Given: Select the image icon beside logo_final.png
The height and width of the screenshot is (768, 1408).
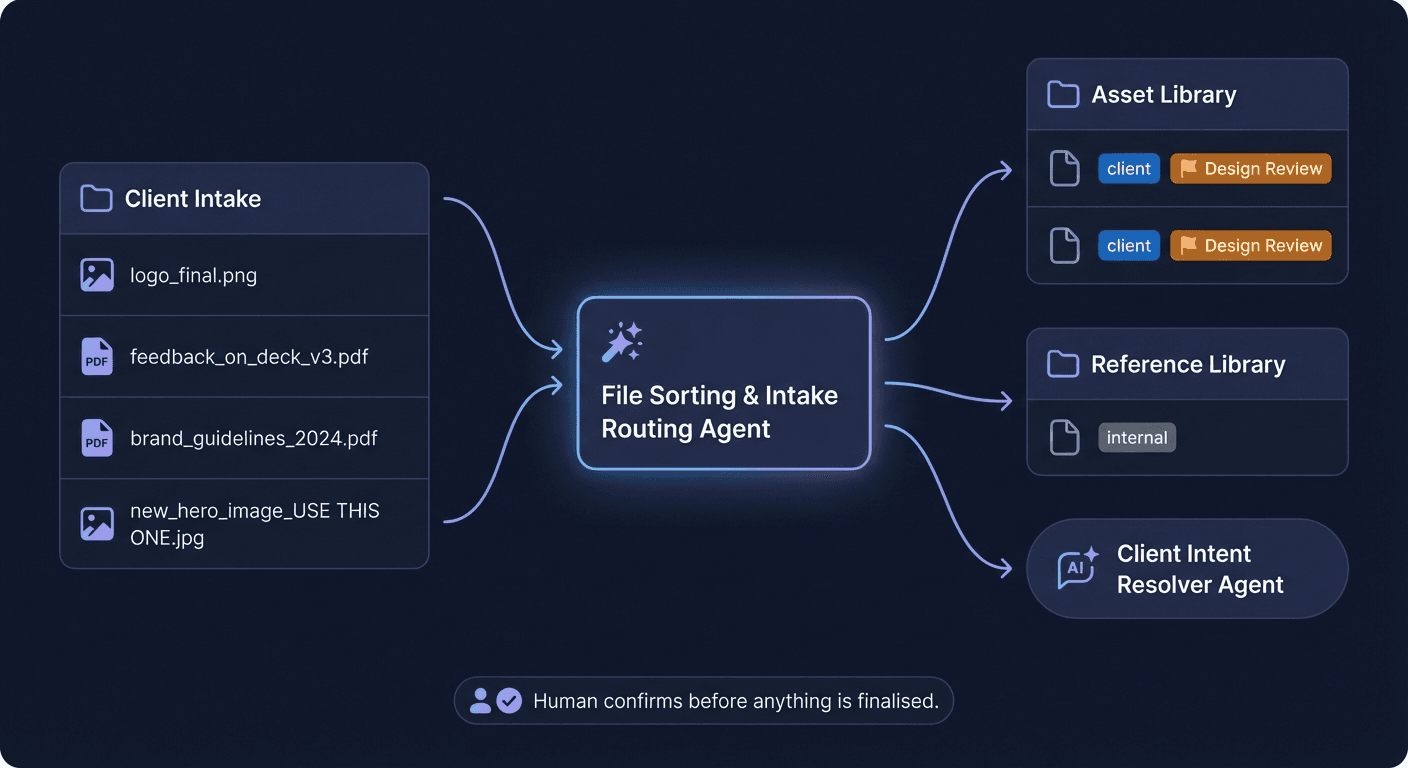Looking at the screenshot, I should 96,274.
